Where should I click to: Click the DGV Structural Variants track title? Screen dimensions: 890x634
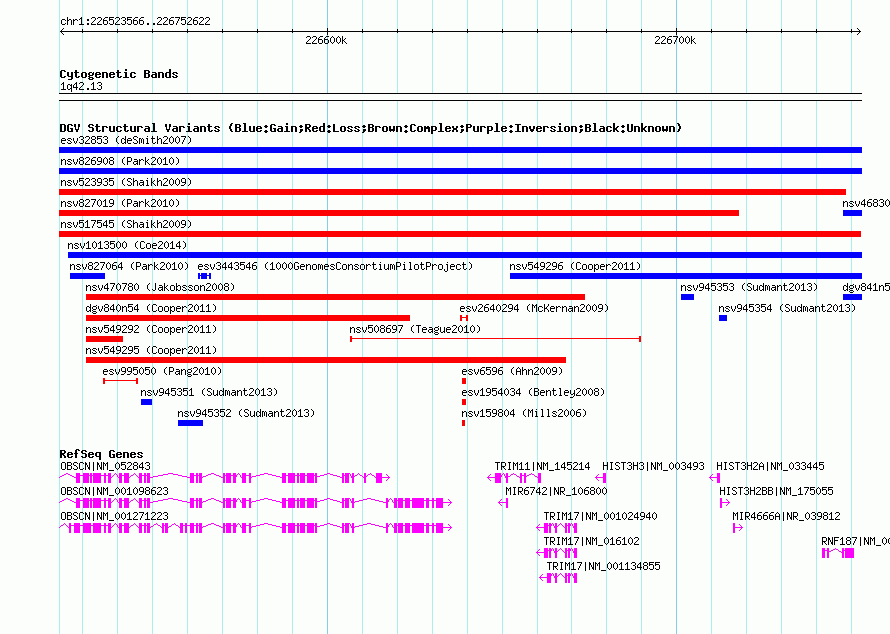click(x=371, y=128)
